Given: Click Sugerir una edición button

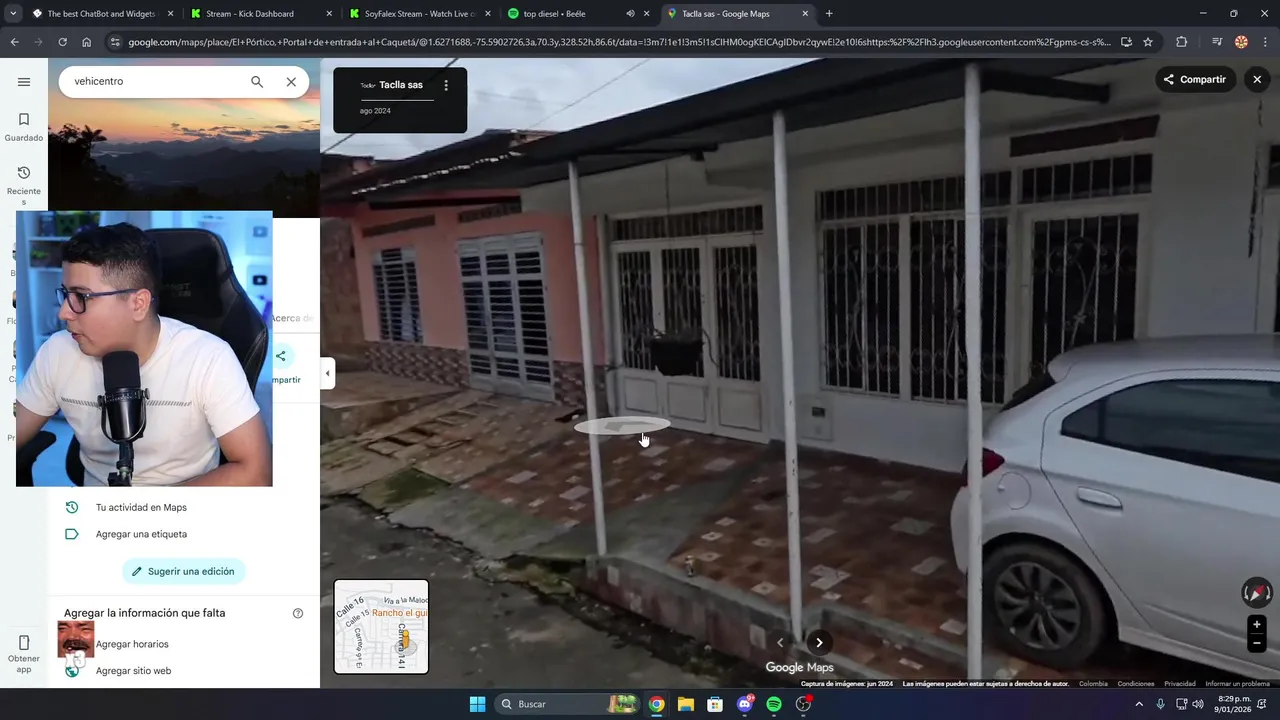Looking at the screenshot, I should [x=183, y=572].
